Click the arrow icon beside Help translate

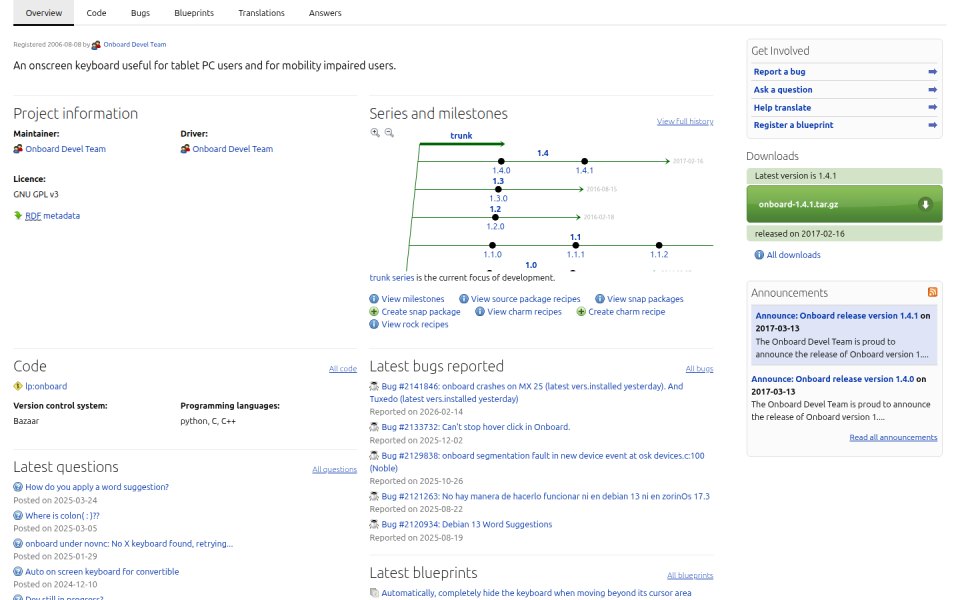[x=932, y=107]
